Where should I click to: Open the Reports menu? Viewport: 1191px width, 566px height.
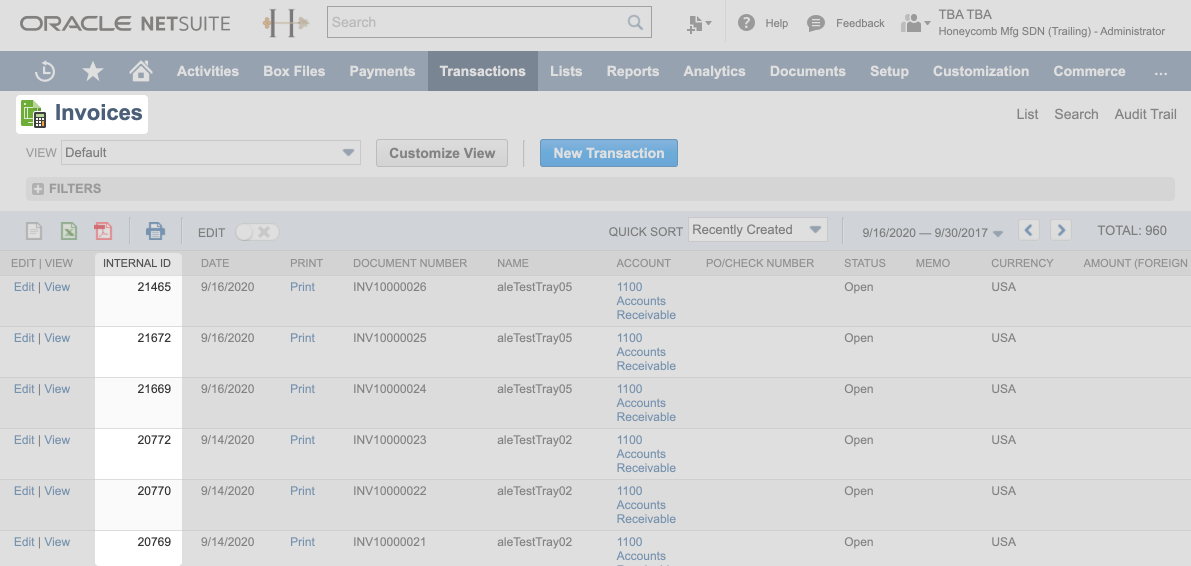[x=632, y=71]
